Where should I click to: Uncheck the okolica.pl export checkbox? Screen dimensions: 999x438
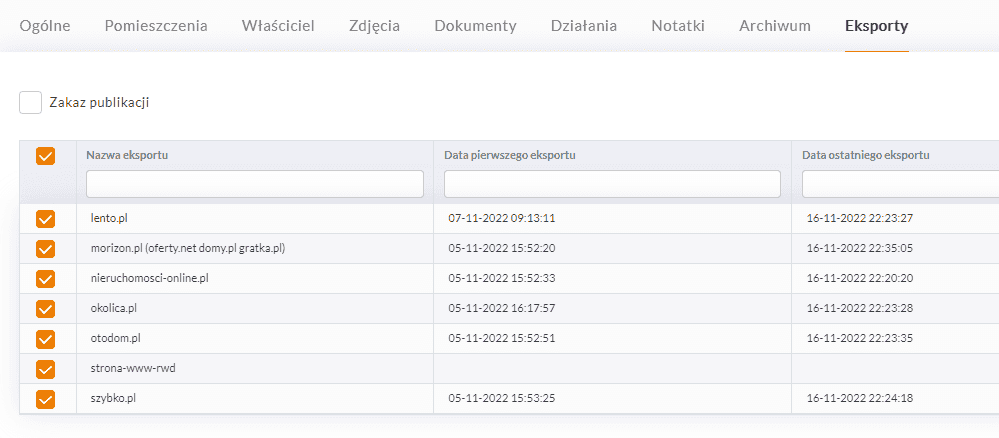[45, 309]
